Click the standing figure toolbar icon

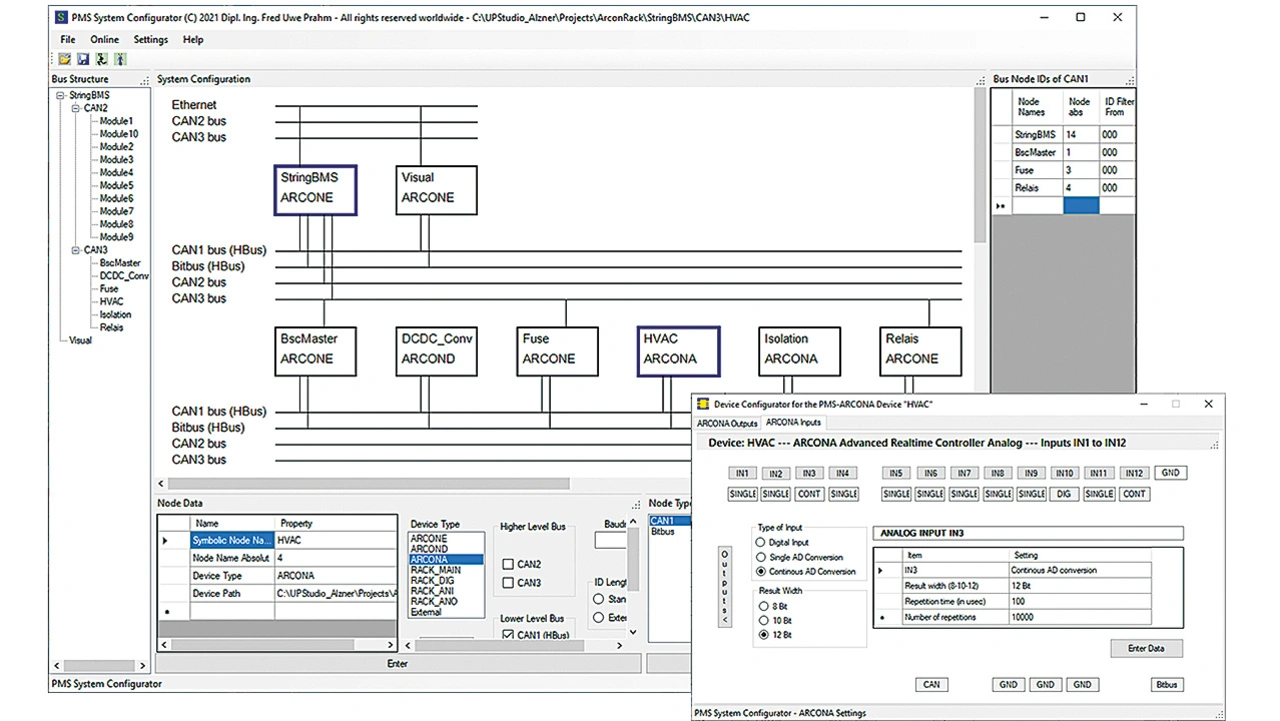click(x=119, y=60)
